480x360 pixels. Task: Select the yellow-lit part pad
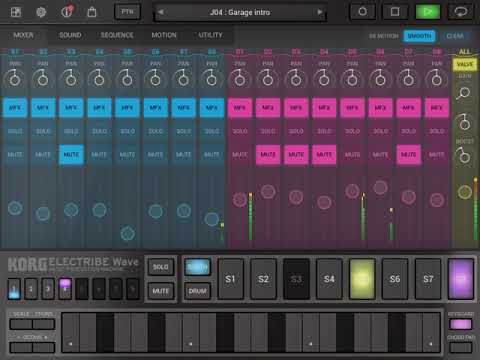coord(362,279)
